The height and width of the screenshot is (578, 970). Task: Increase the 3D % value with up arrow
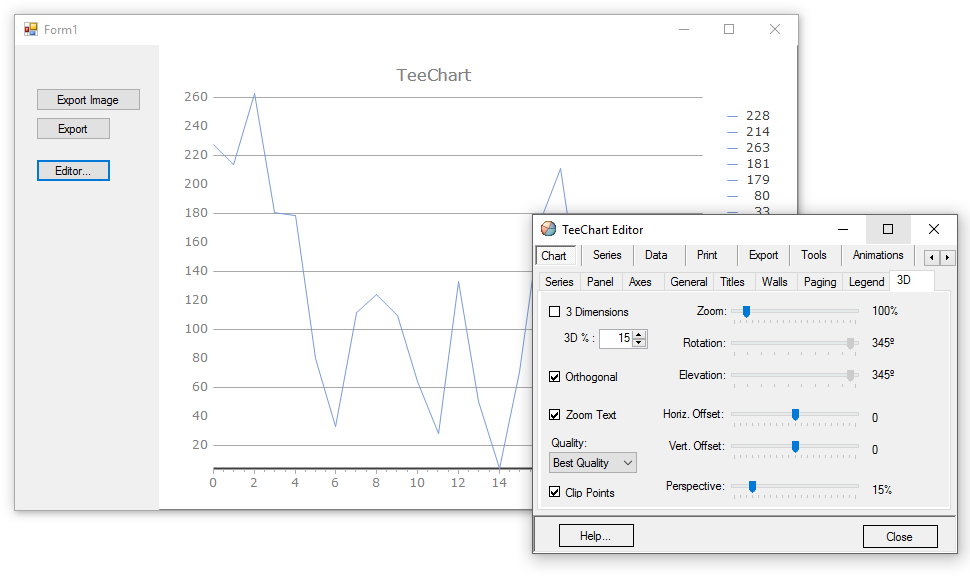tap(639, 335)
